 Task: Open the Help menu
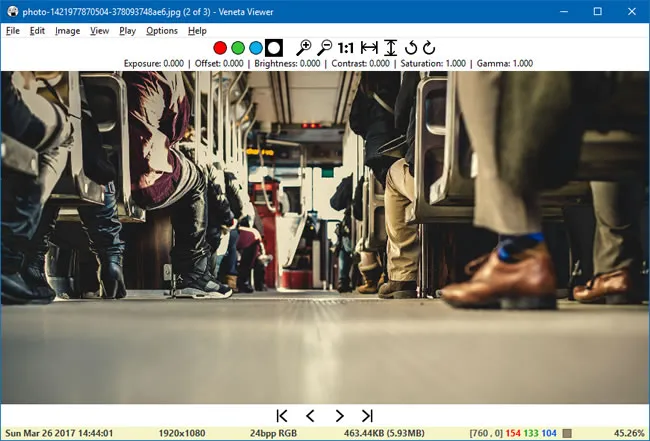click(197, 31)
